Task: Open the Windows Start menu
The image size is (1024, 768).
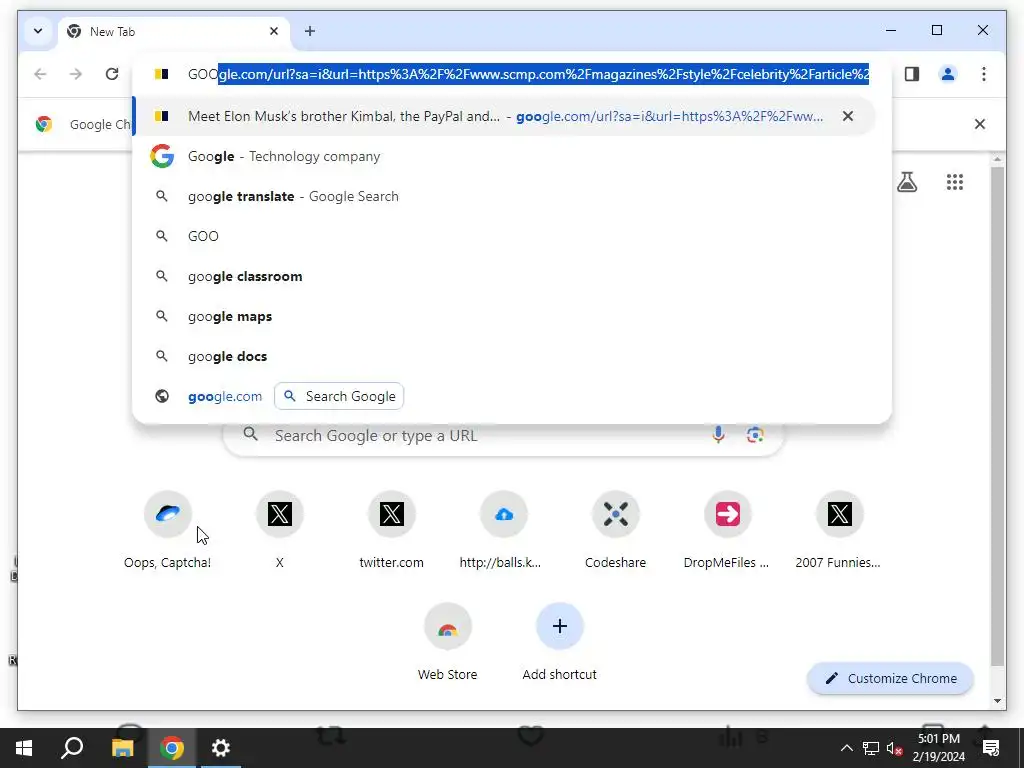Action: pos(24,748)
